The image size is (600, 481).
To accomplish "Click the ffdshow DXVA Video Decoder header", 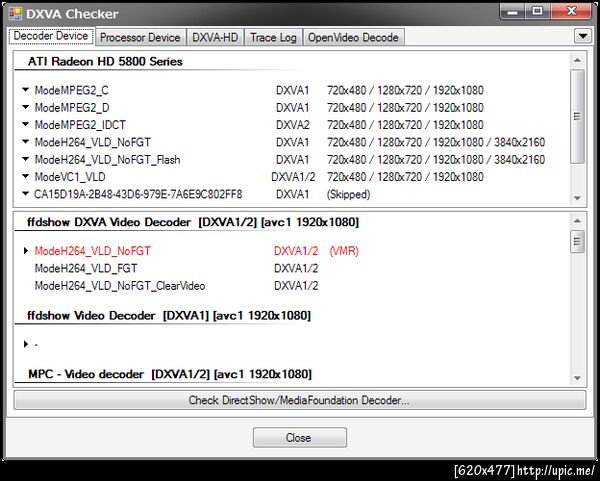I will 193,222.
